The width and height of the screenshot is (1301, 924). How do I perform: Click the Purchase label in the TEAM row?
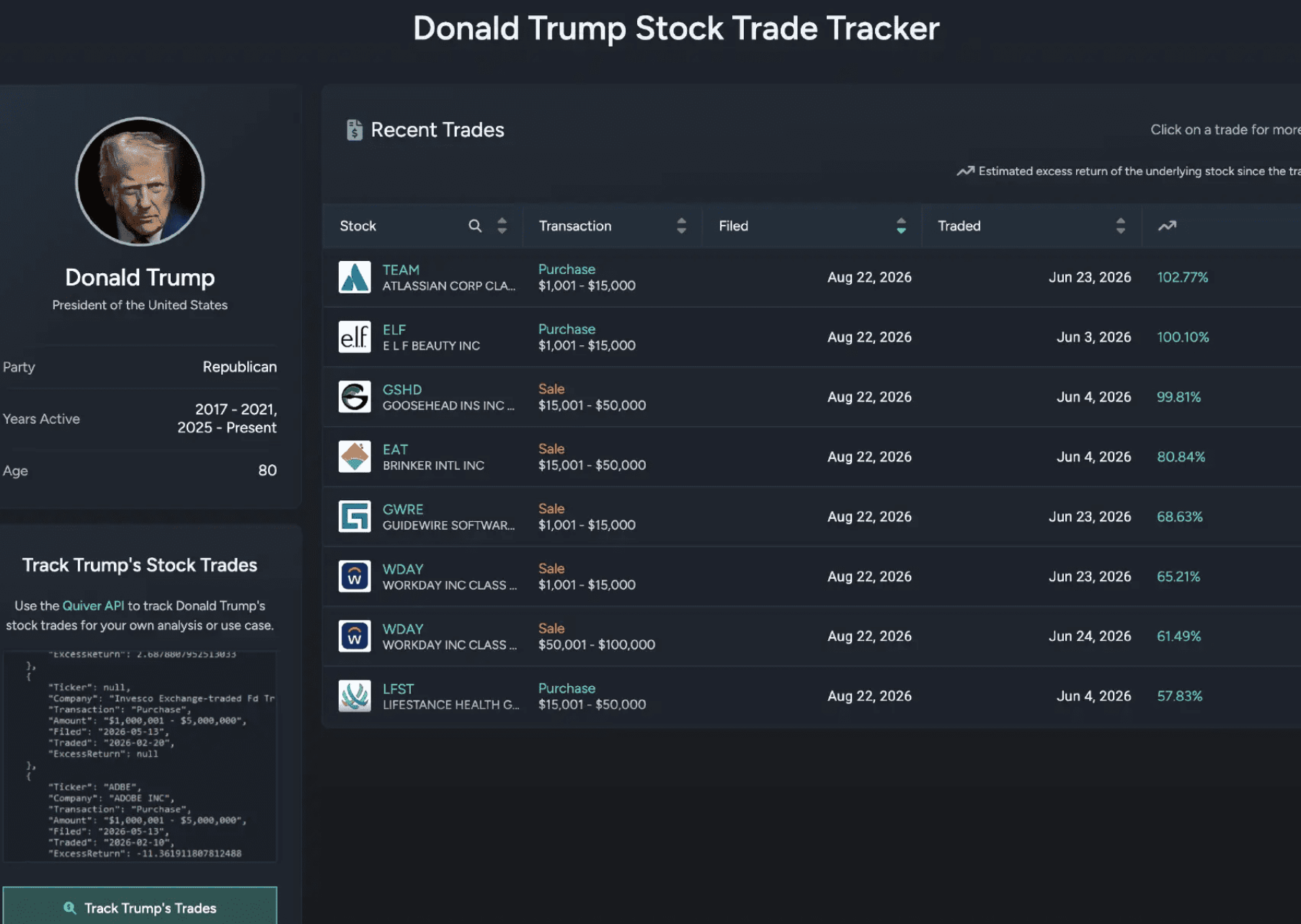tap(567, 269)
